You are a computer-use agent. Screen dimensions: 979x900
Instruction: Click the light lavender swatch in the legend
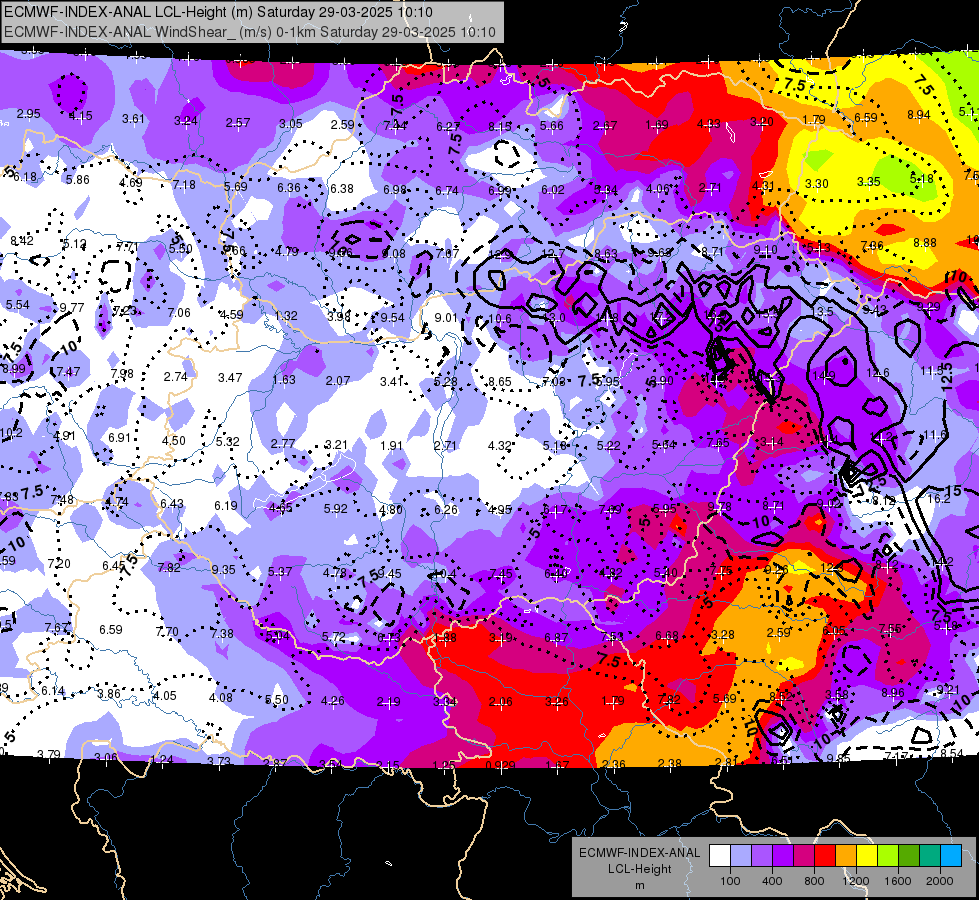pyautogui.click(x=741, y=855)
